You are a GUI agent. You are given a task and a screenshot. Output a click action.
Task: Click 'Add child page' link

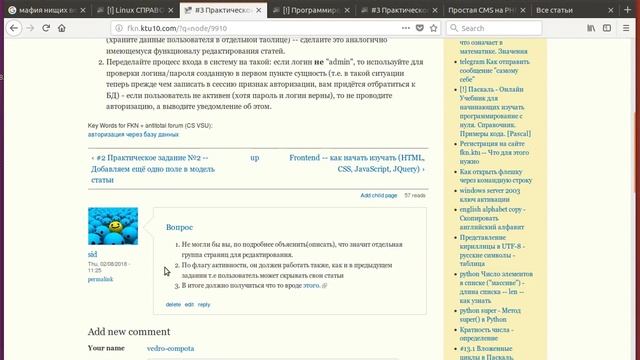[x=378, y=196]
